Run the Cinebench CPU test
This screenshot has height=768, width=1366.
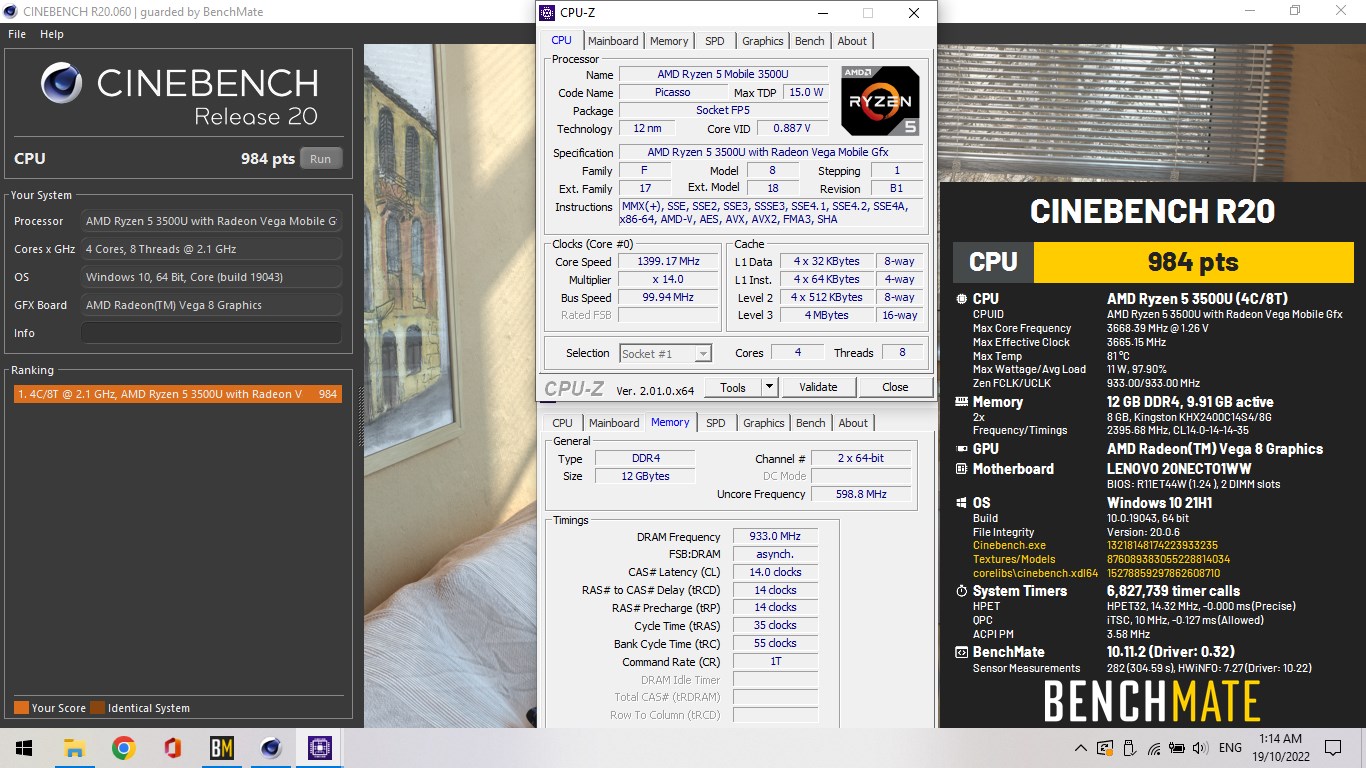(x=320, y=159)
